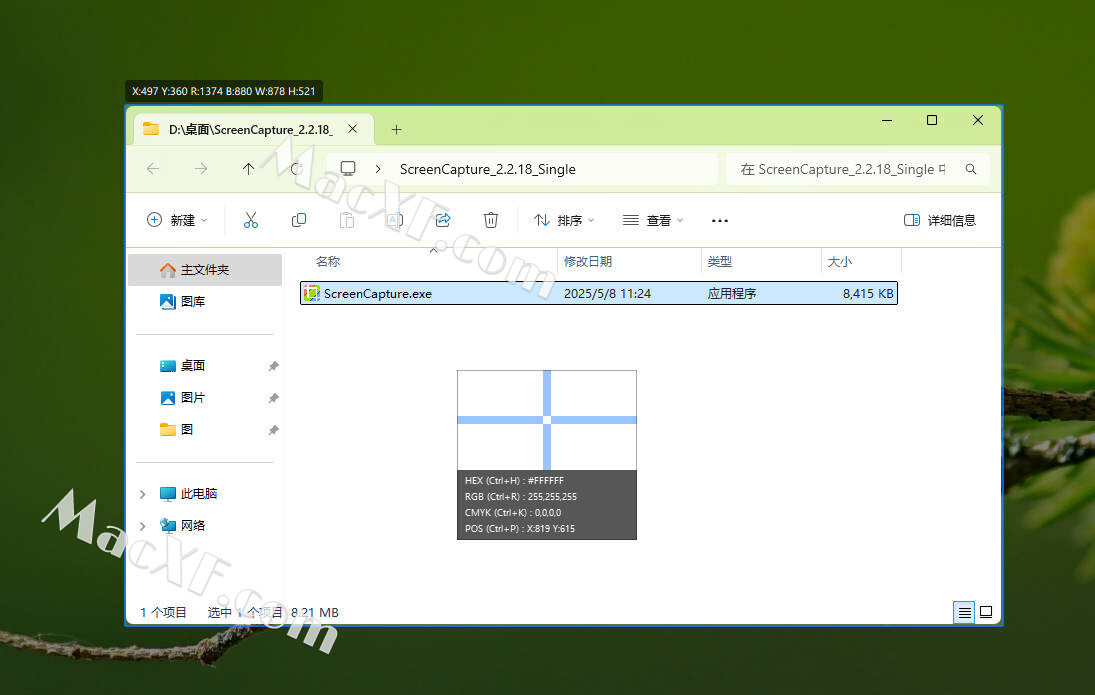Select the D:\桌面\ScreenCapture_2.2.18 tab
1095x695 pixels.
tap(251, 129)
